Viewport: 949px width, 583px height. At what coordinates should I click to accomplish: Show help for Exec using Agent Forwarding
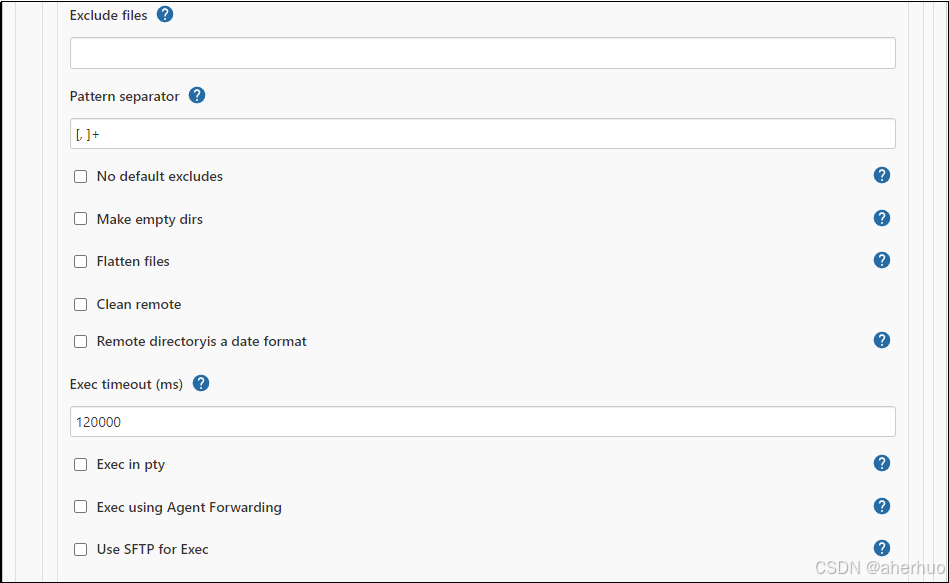882,506
